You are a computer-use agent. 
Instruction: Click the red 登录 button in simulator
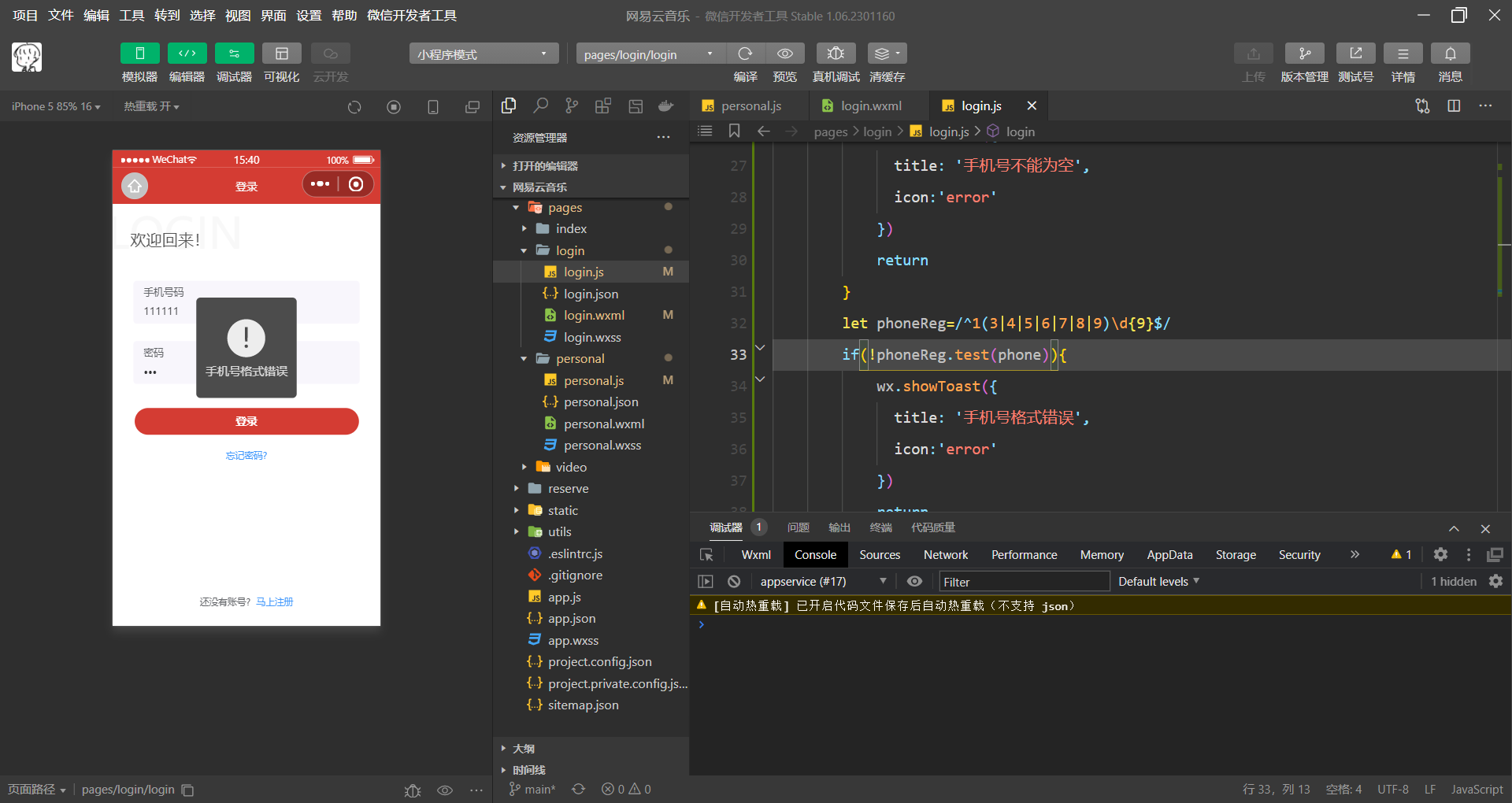[246, 421]
